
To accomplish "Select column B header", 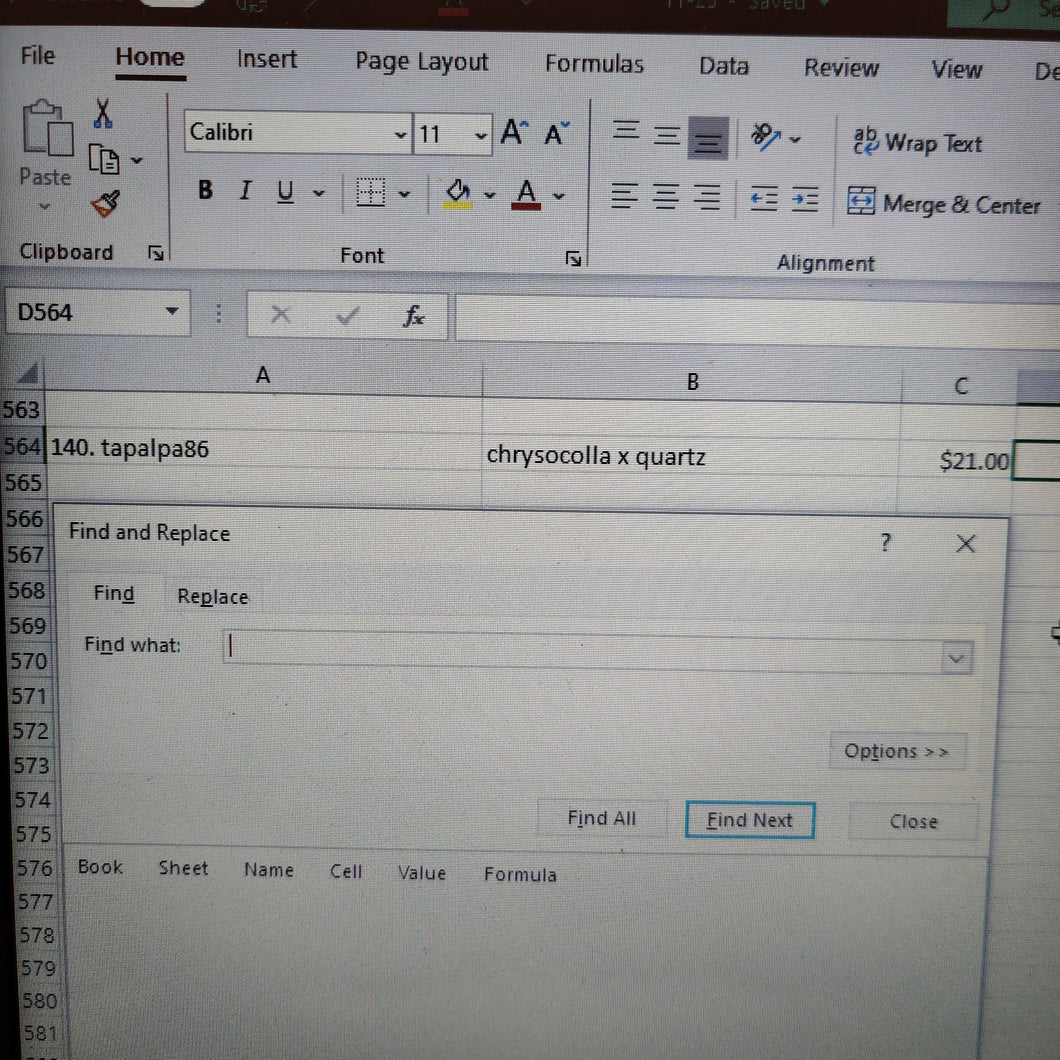I will pos(692,381).
